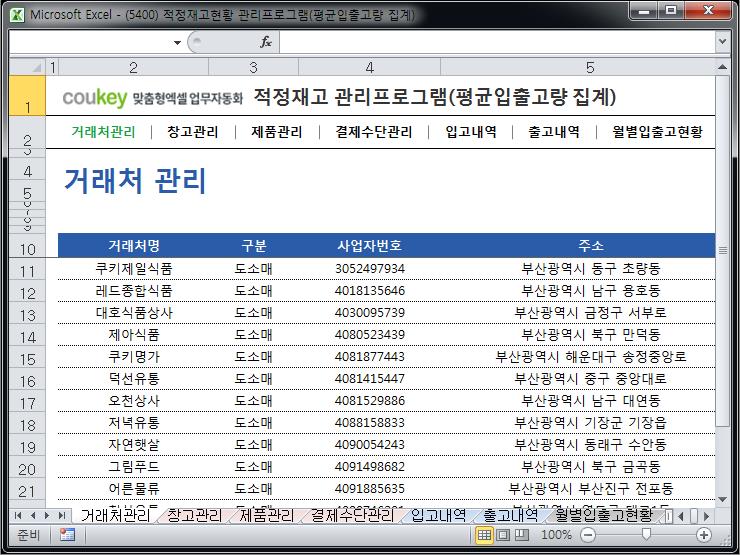Click the Excel application icon in title bar

(17, 14)
